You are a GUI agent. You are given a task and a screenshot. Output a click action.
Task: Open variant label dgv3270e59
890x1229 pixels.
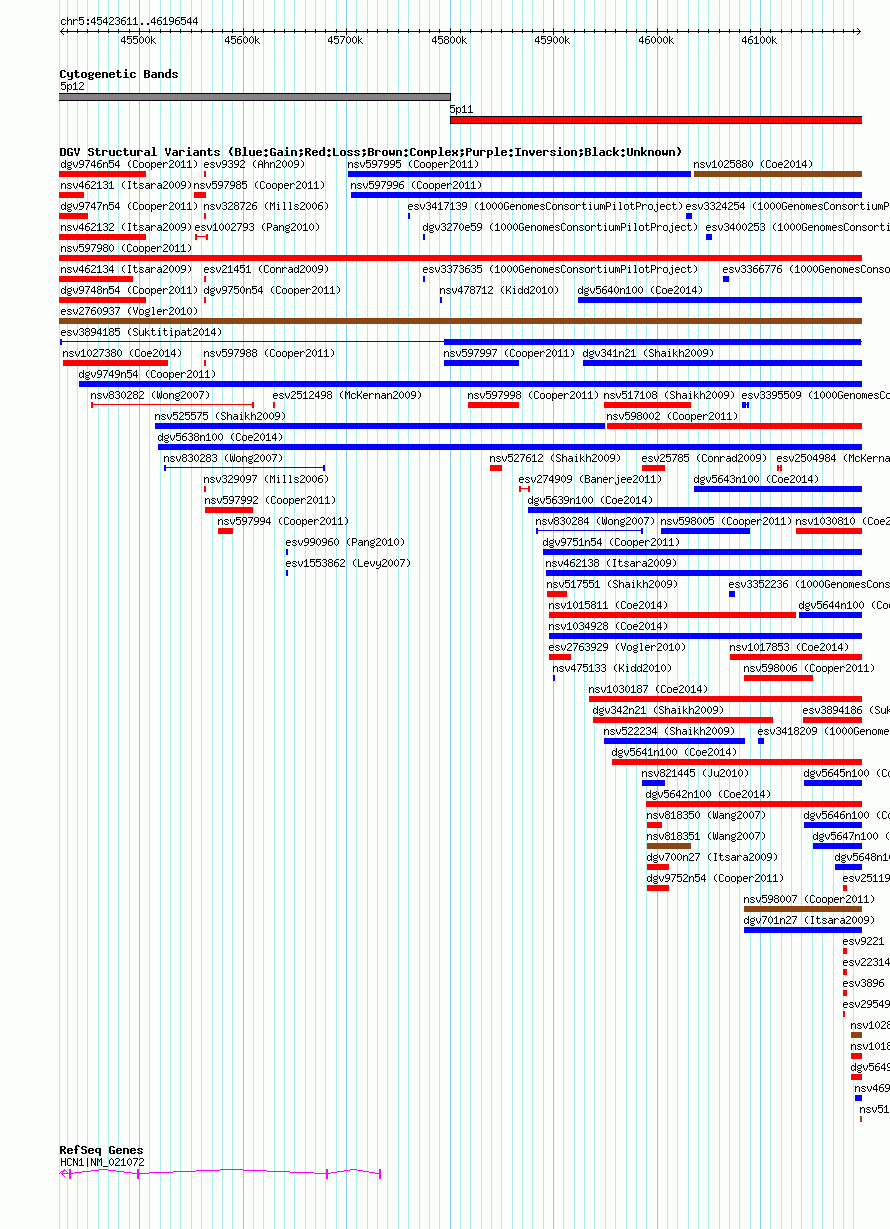pos(452,227)
